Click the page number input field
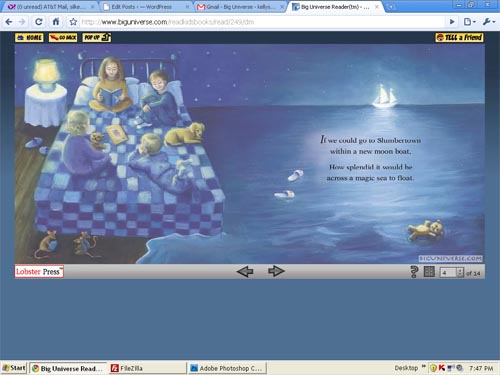Image resolution: width=500 pixels, height=375 pixels. point(448,273)
